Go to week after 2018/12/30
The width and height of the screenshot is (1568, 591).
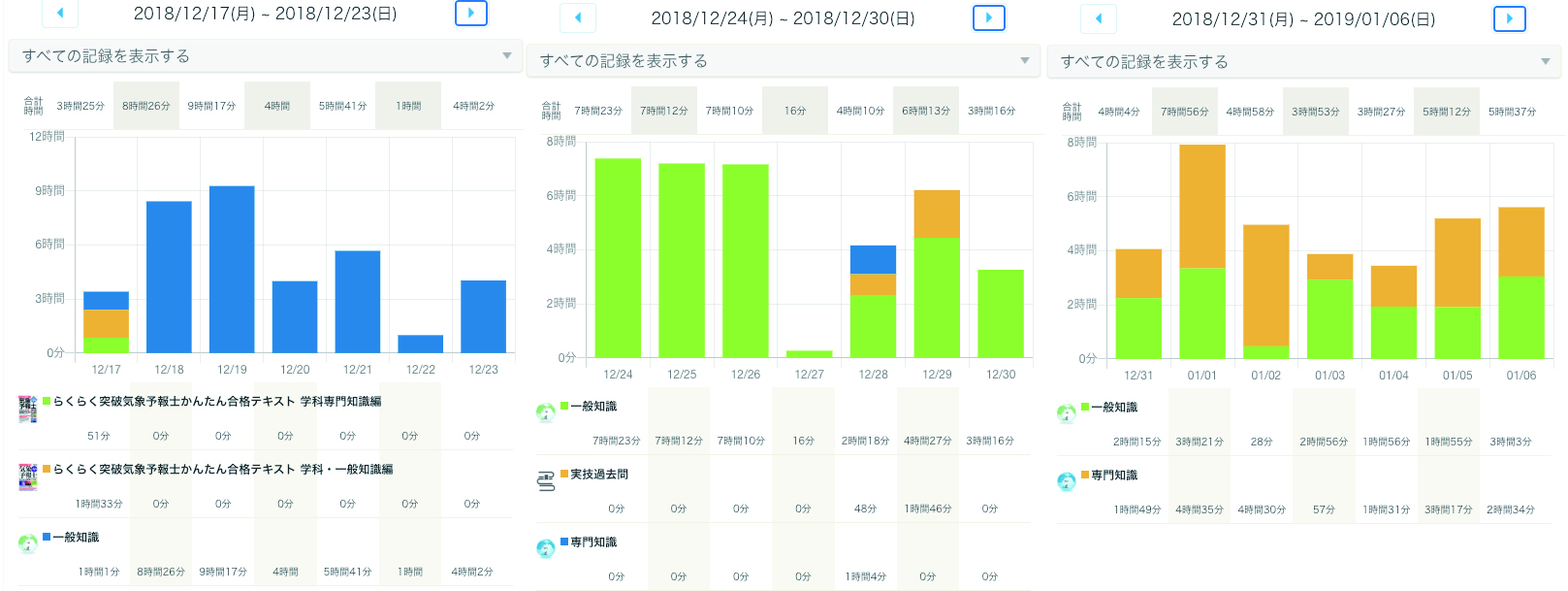[989, 17]
